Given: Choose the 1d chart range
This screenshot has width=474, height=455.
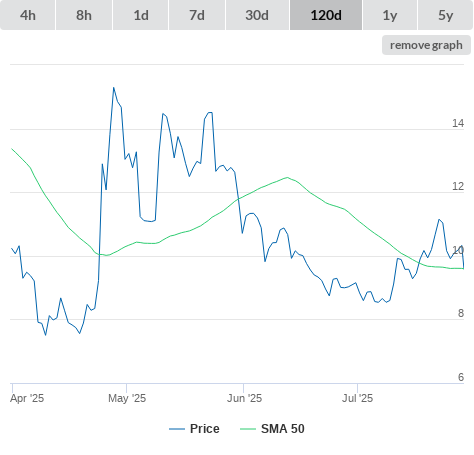Looking at the screenshot, I should [x=141, y=15].
